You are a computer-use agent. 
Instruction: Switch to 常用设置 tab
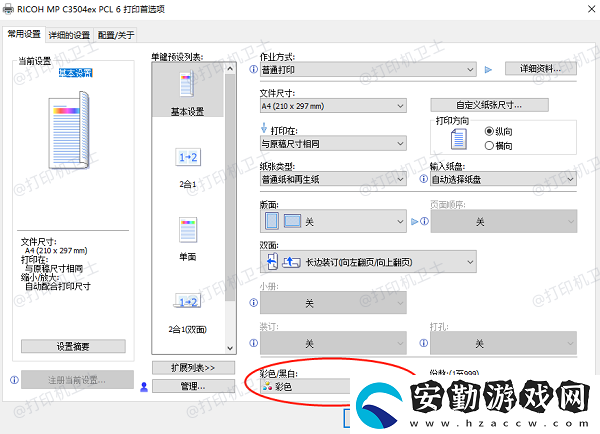pyautogui.click(x=24, y=34)
